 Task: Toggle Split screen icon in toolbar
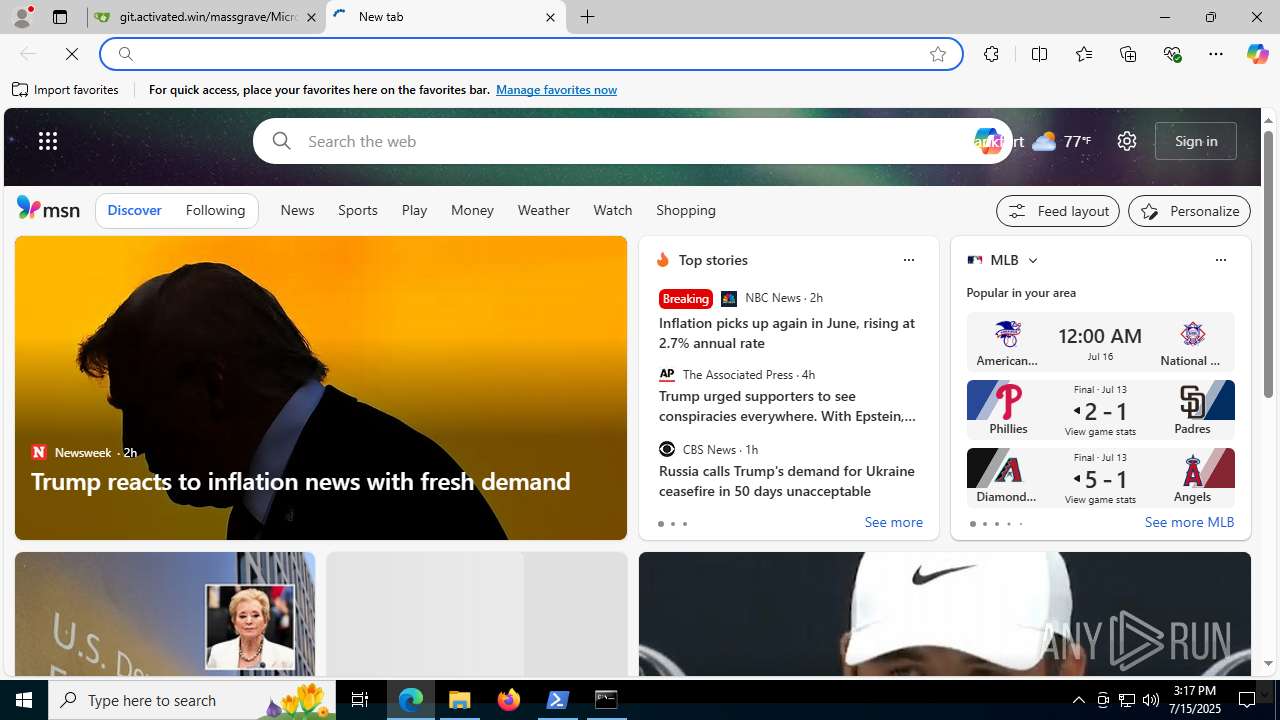[x=1039, y=54]
